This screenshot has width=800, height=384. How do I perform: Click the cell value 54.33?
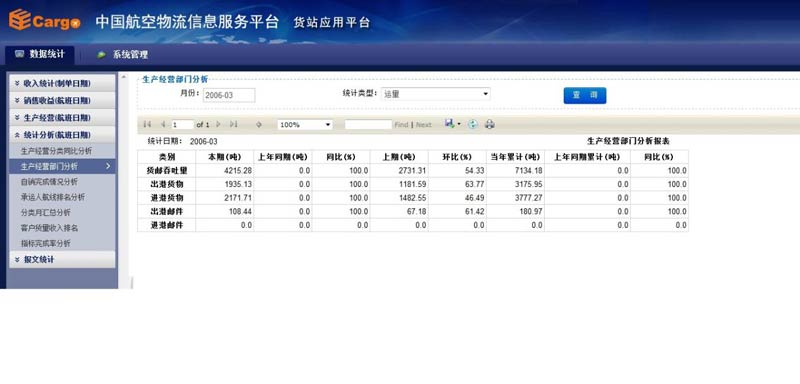475,171
